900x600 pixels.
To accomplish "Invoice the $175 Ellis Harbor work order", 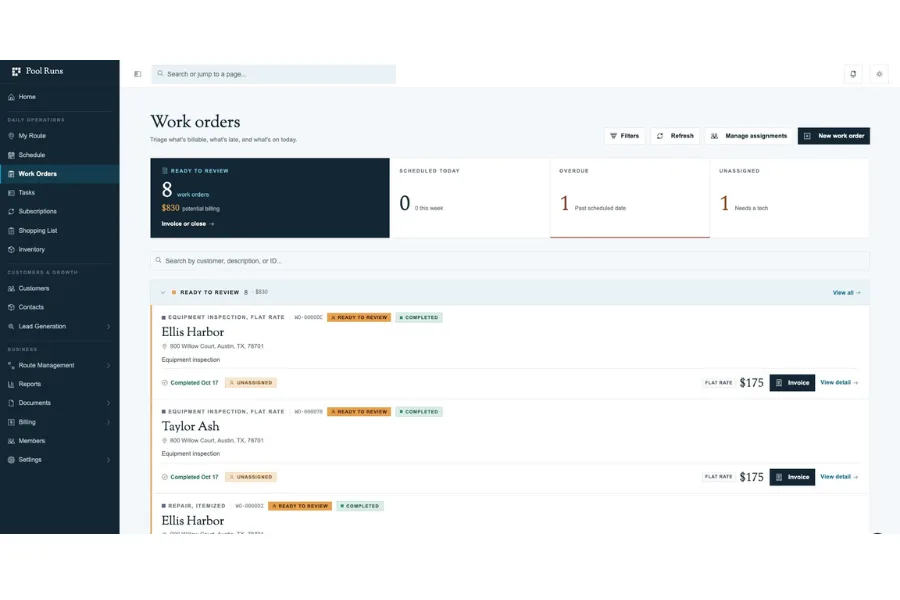I will coord(792,383).
